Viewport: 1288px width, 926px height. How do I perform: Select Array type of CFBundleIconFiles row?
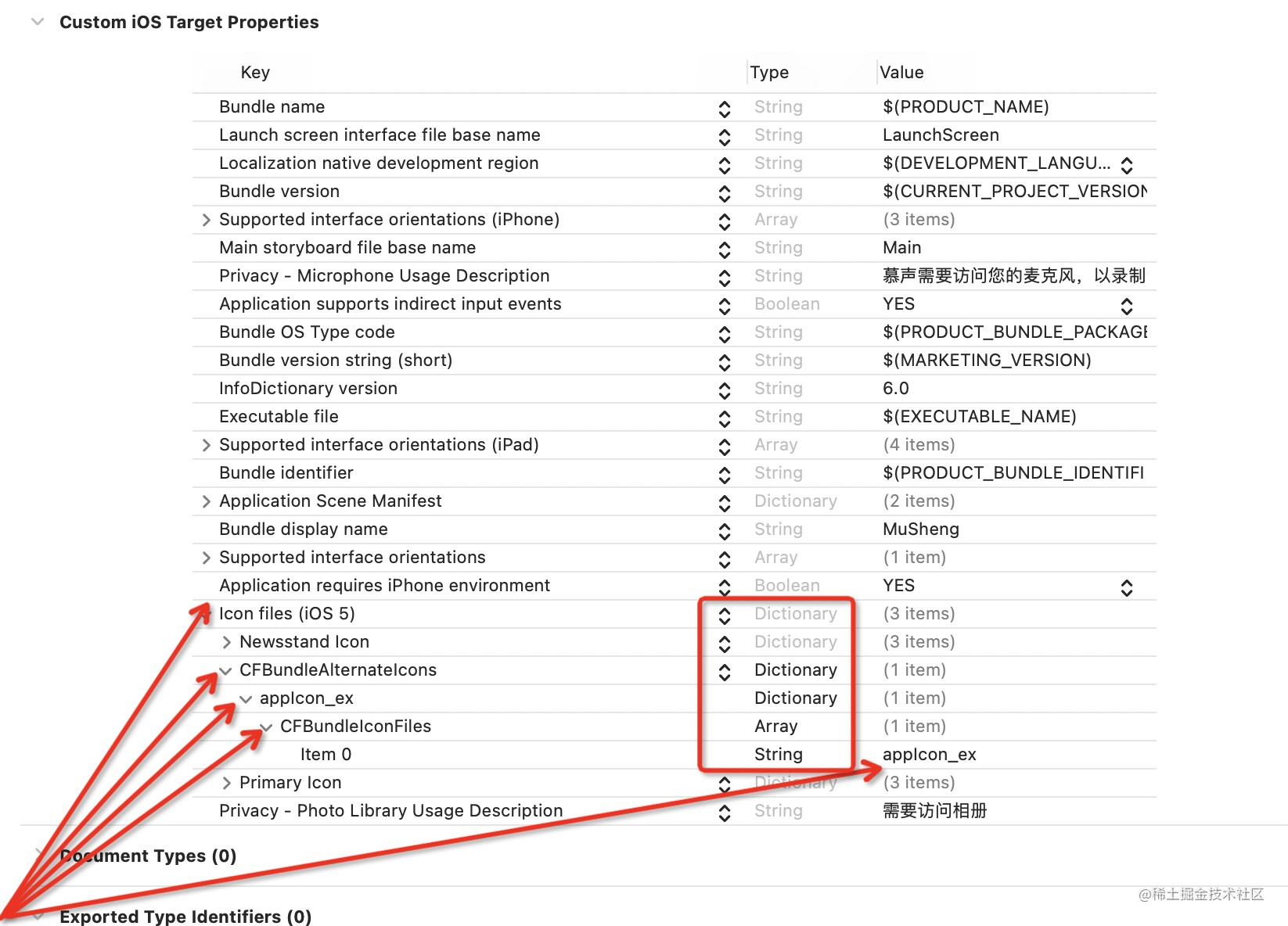pos(776,727)
